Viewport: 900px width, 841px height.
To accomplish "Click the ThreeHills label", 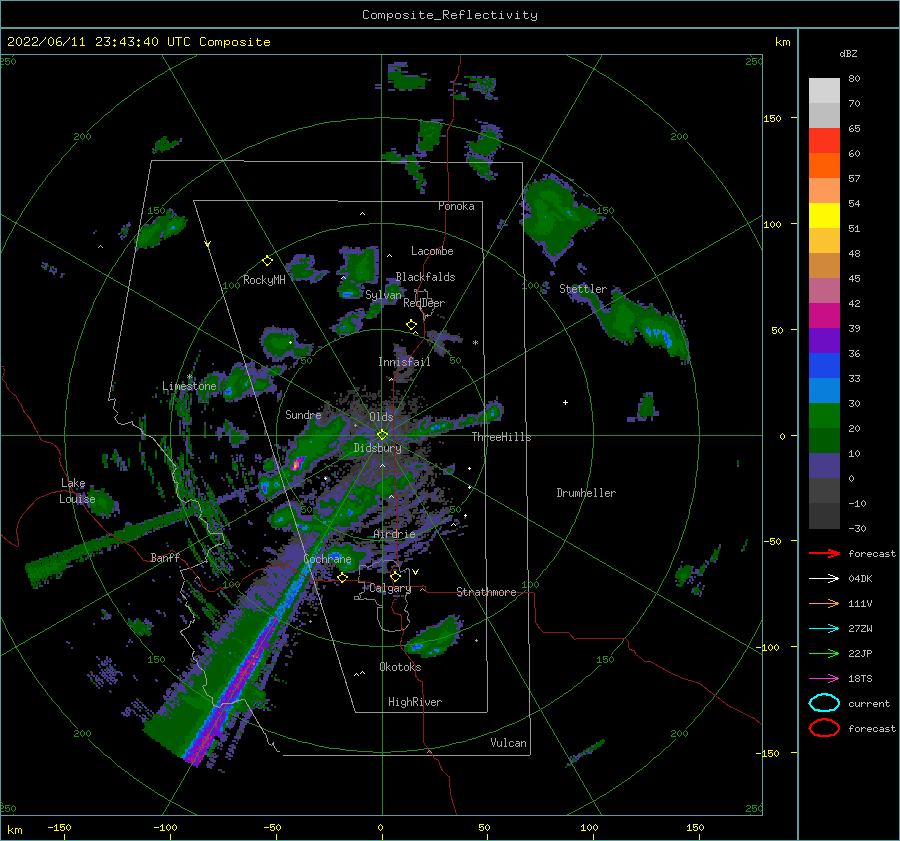I will point(501,437).
